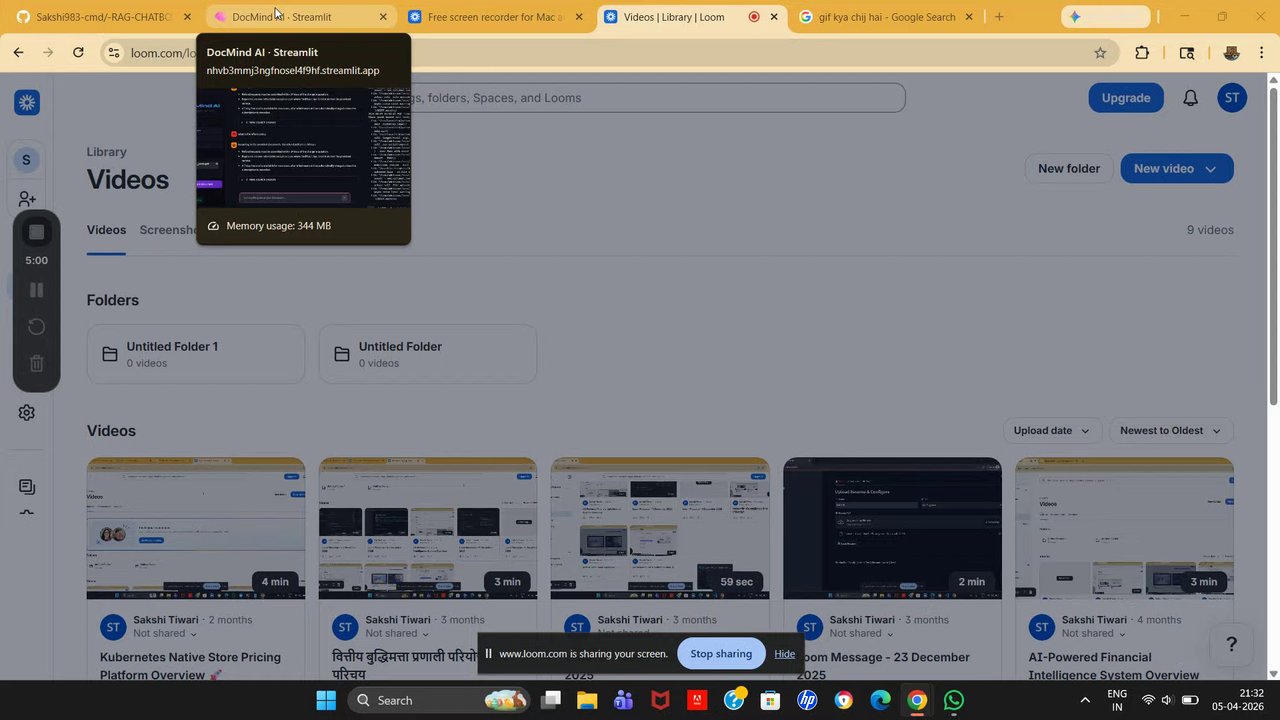Image resolution: width=1280 pixels, height=720 pixels.
Task: Open WhatsApp from the taskbar
Action: coord(954,700)
